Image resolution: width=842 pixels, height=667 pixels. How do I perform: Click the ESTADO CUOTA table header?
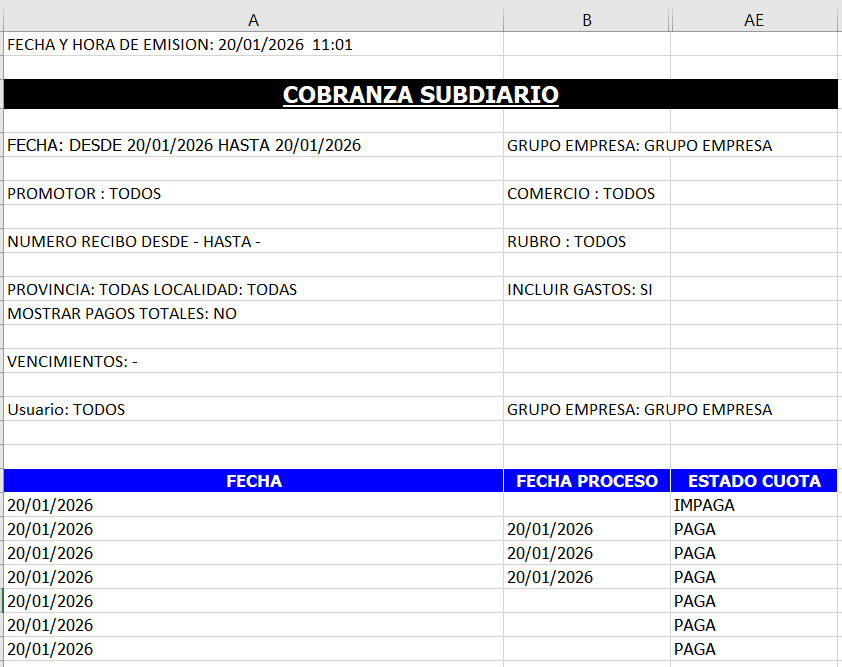pyautogui.click(x=754, y=481)
